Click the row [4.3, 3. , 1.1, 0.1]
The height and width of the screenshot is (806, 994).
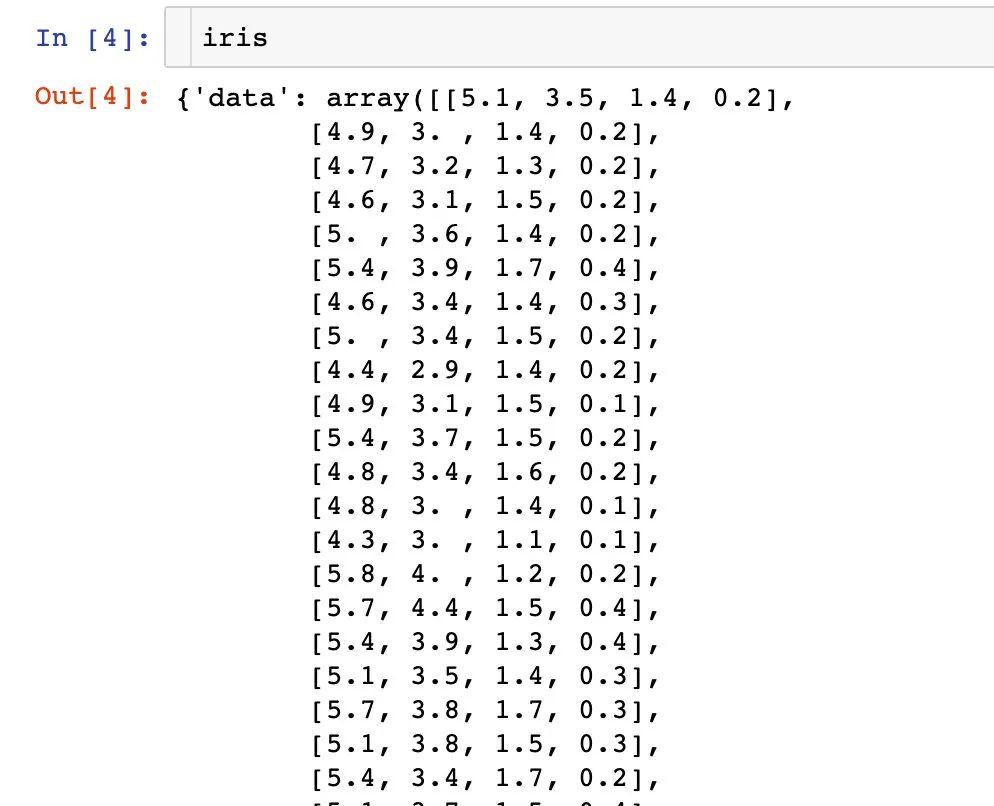[x=485, y=541]
